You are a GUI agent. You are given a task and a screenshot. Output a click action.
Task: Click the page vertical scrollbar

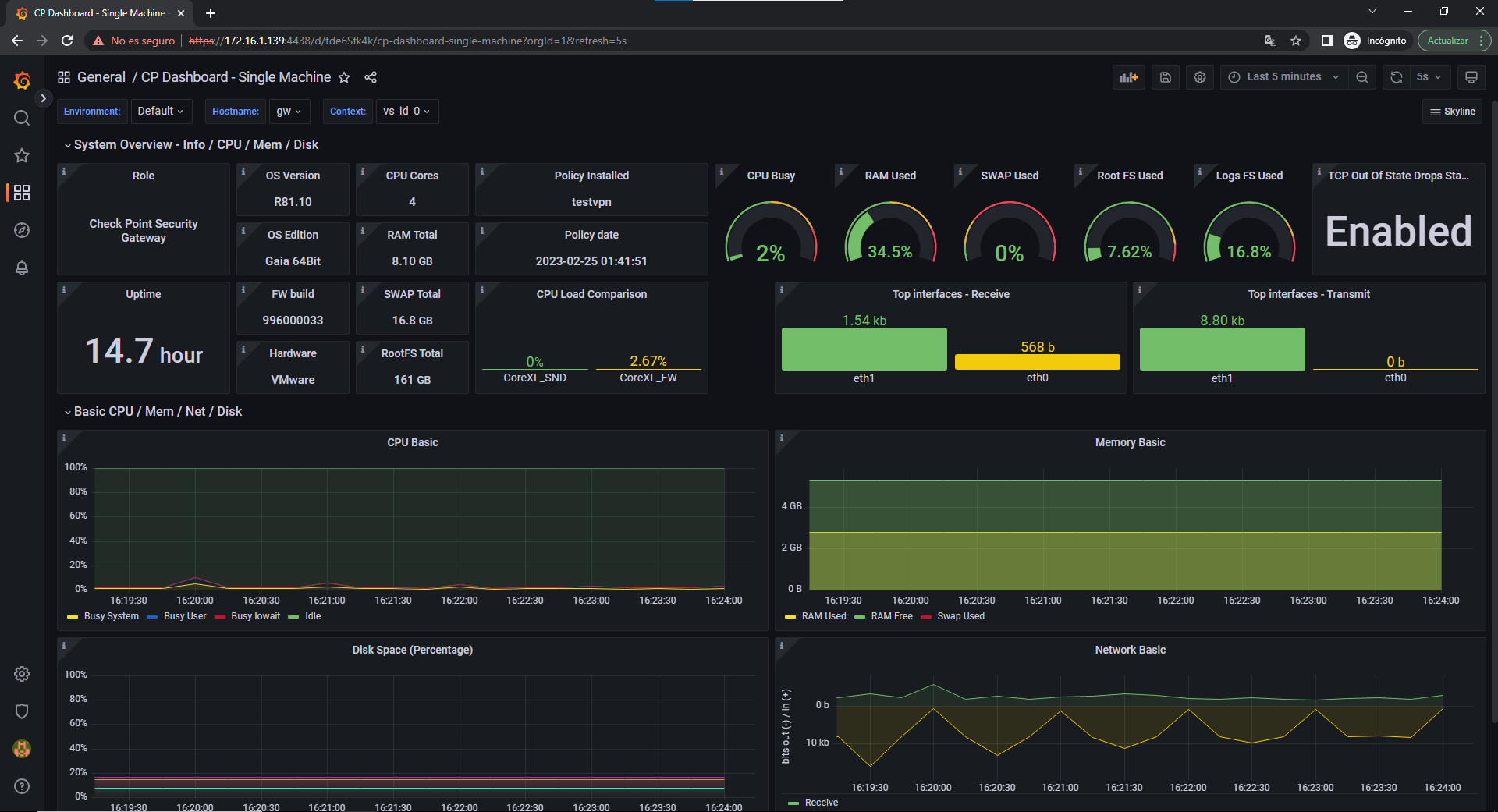(x=1494, y=413)
